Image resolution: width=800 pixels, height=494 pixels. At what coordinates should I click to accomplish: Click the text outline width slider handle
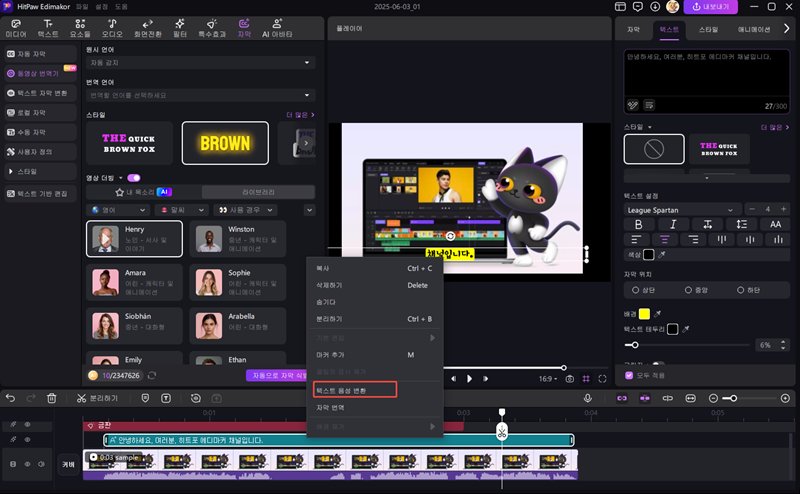coord(635,345)
